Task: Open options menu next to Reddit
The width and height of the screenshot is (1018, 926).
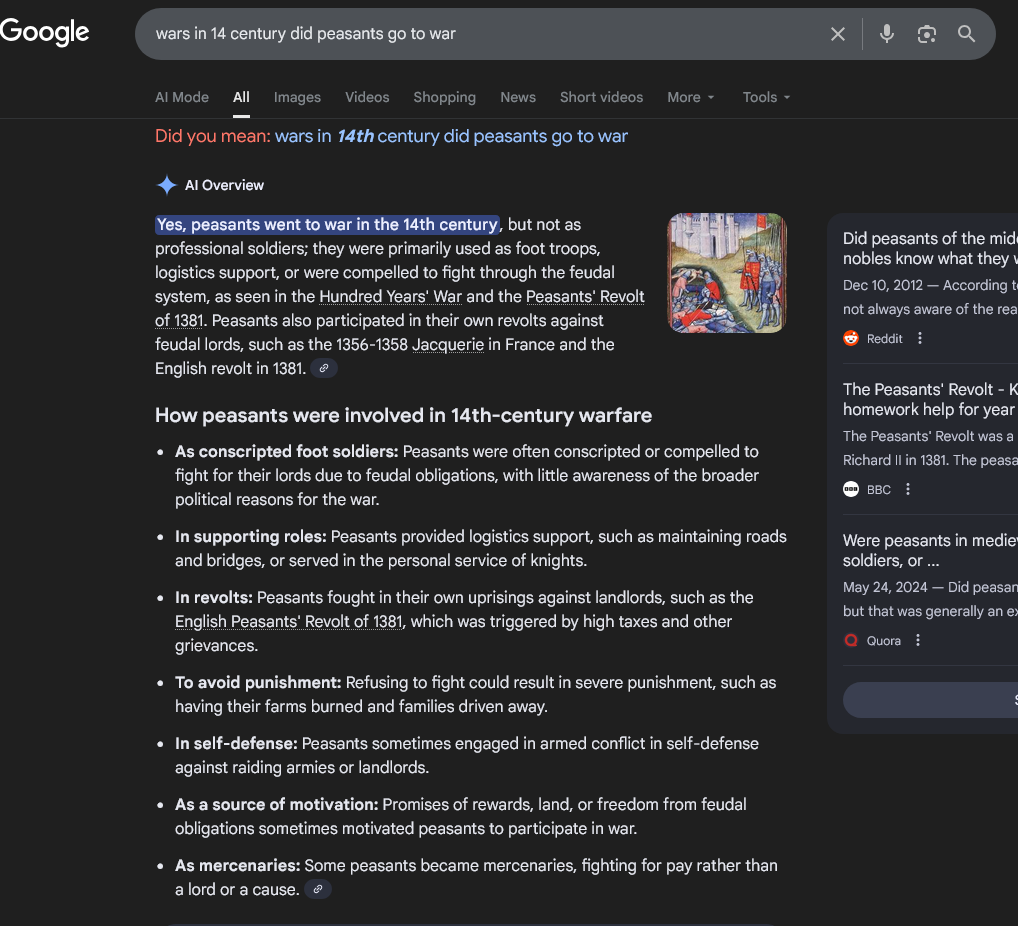Action: click(919, 338)
